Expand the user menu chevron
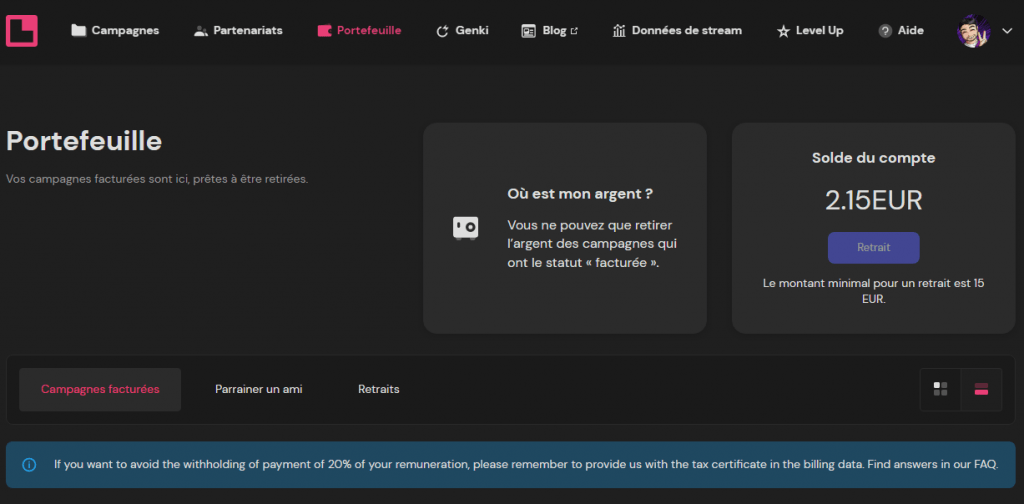 [x=1006, y=31]
